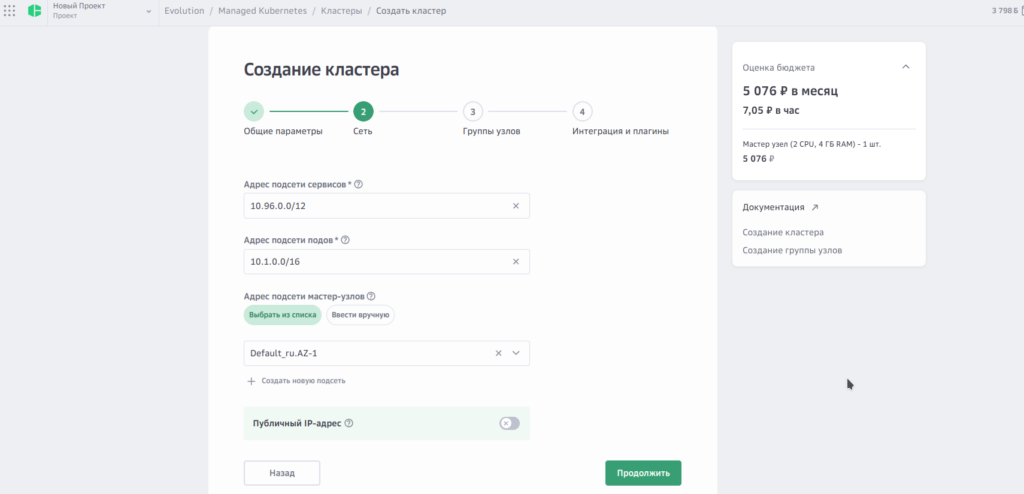The image size is (1024, 494).
Task: Click help icon next to master-node subnet label
Action: click(371, 296)
